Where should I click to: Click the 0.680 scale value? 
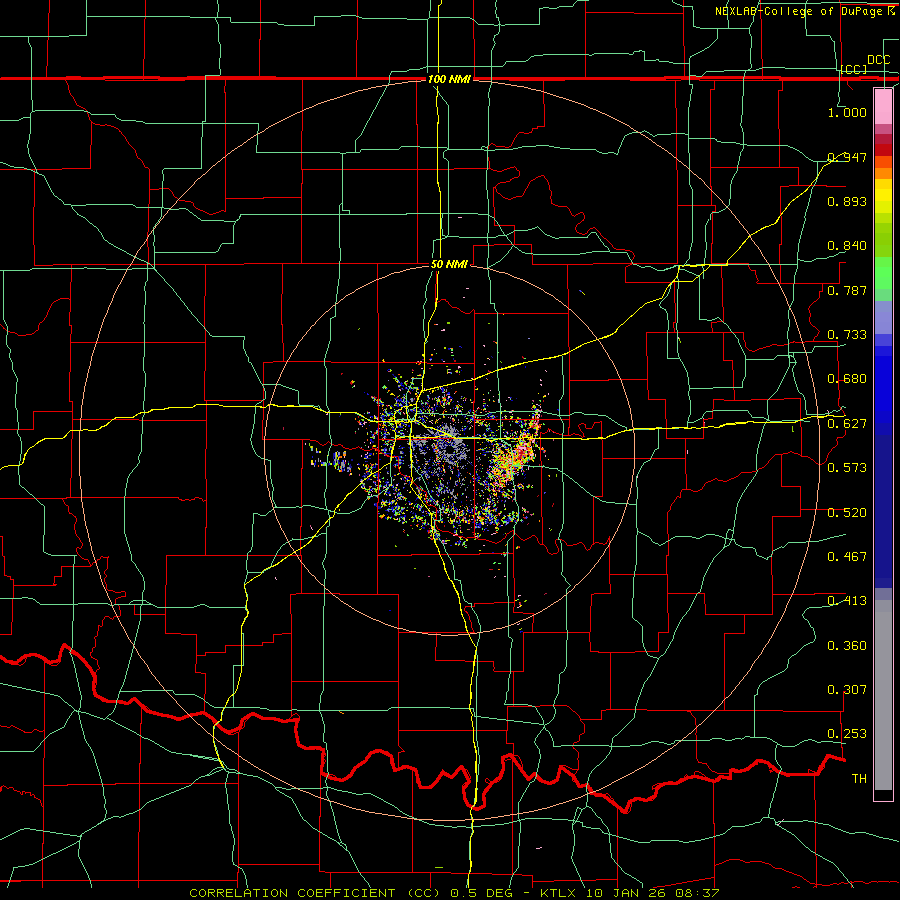click(847, 379)
